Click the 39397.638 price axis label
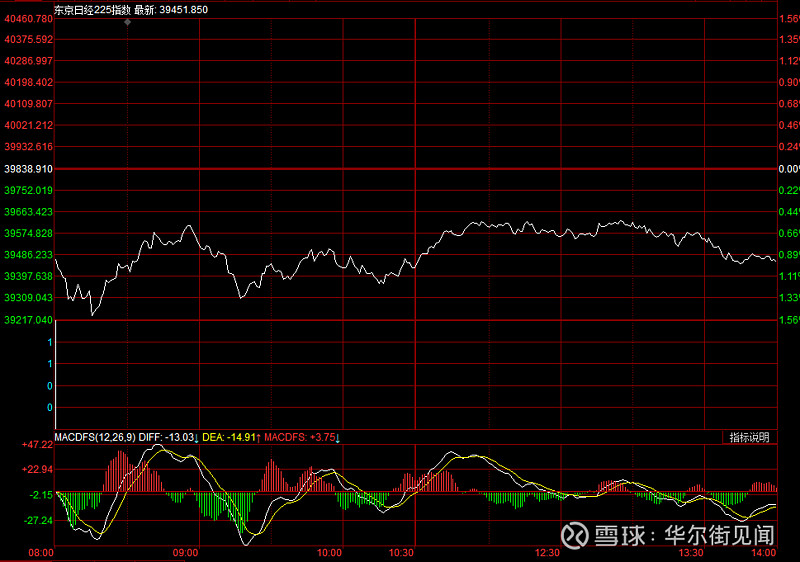This screenshot has width=800, height=562. 29,276
